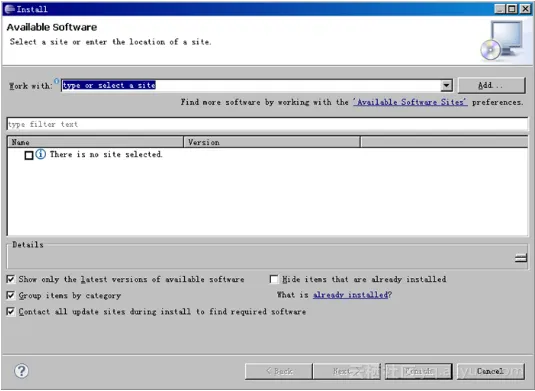Click the Name column header
Image resolution: width=535 pixels, height=391 pixels.
tap(95, 142)
